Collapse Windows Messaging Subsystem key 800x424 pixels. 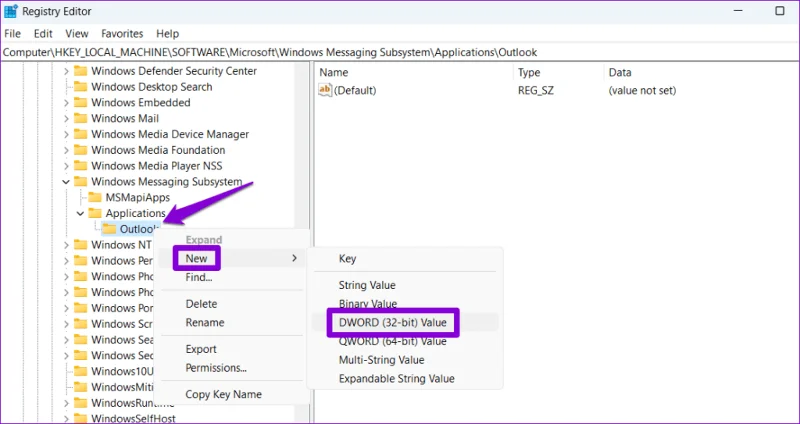66,182
